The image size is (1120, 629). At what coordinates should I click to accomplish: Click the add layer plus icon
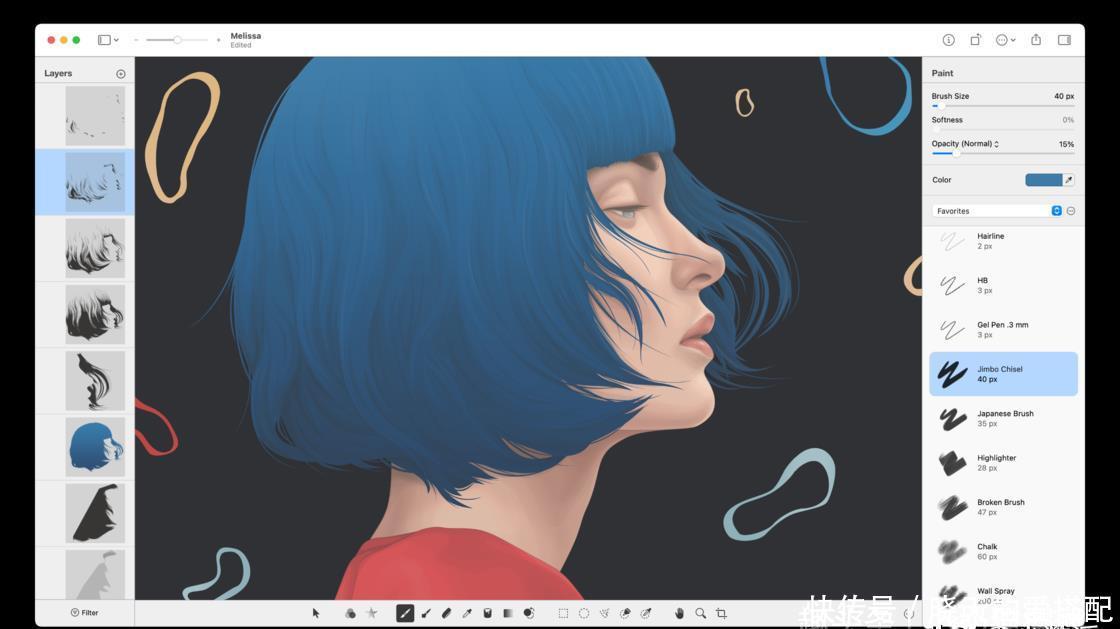[x=121, y=74]
